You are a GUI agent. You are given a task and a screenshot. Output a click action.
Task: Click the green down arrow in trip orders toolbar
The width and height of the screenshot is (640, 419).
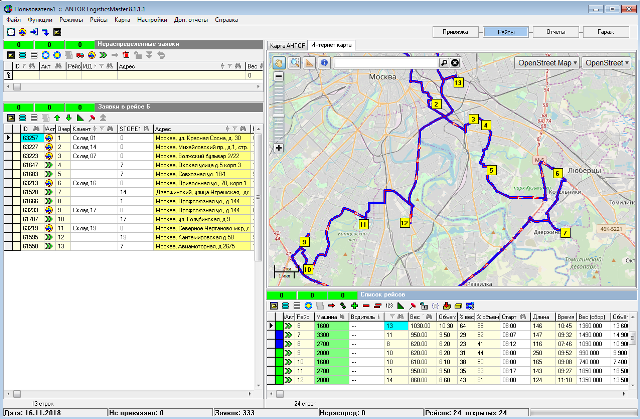(x=69, y=118)
